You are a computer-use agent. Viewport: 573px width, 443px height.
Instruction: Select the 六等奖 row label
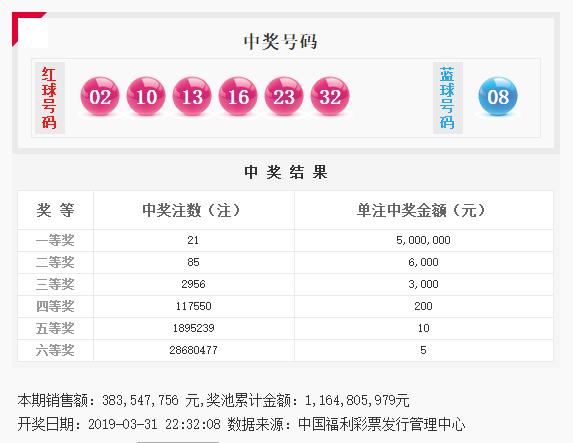[55, 350]
